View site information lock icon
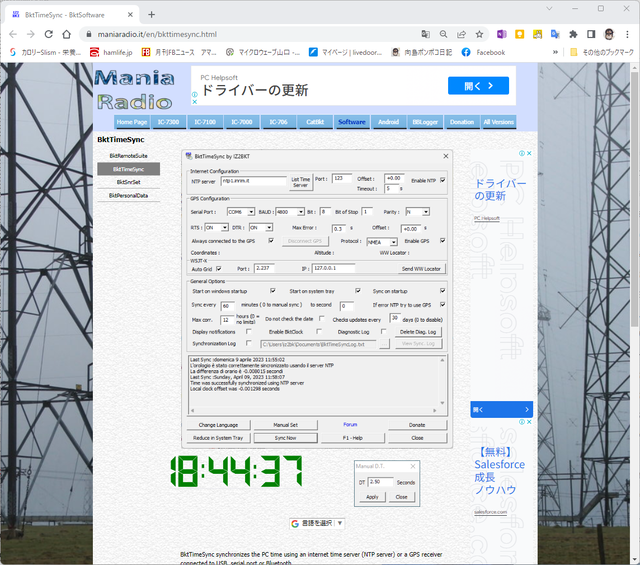640x565 pixels. (89, 34)
